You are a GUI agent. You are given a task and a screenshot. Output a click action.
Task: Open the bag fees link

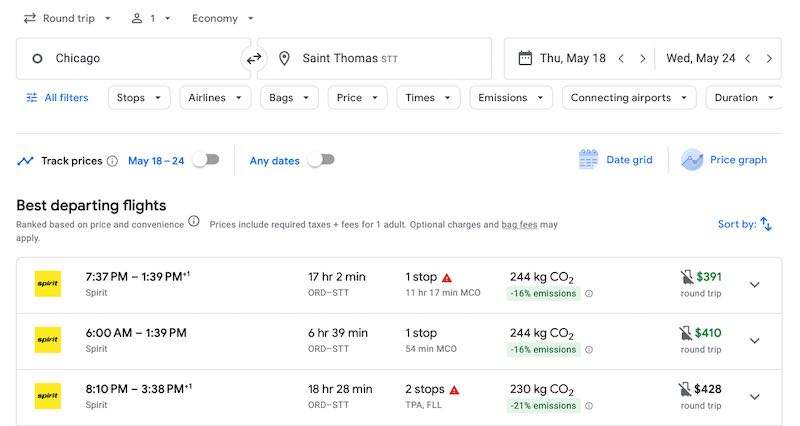tap(519, 225)
